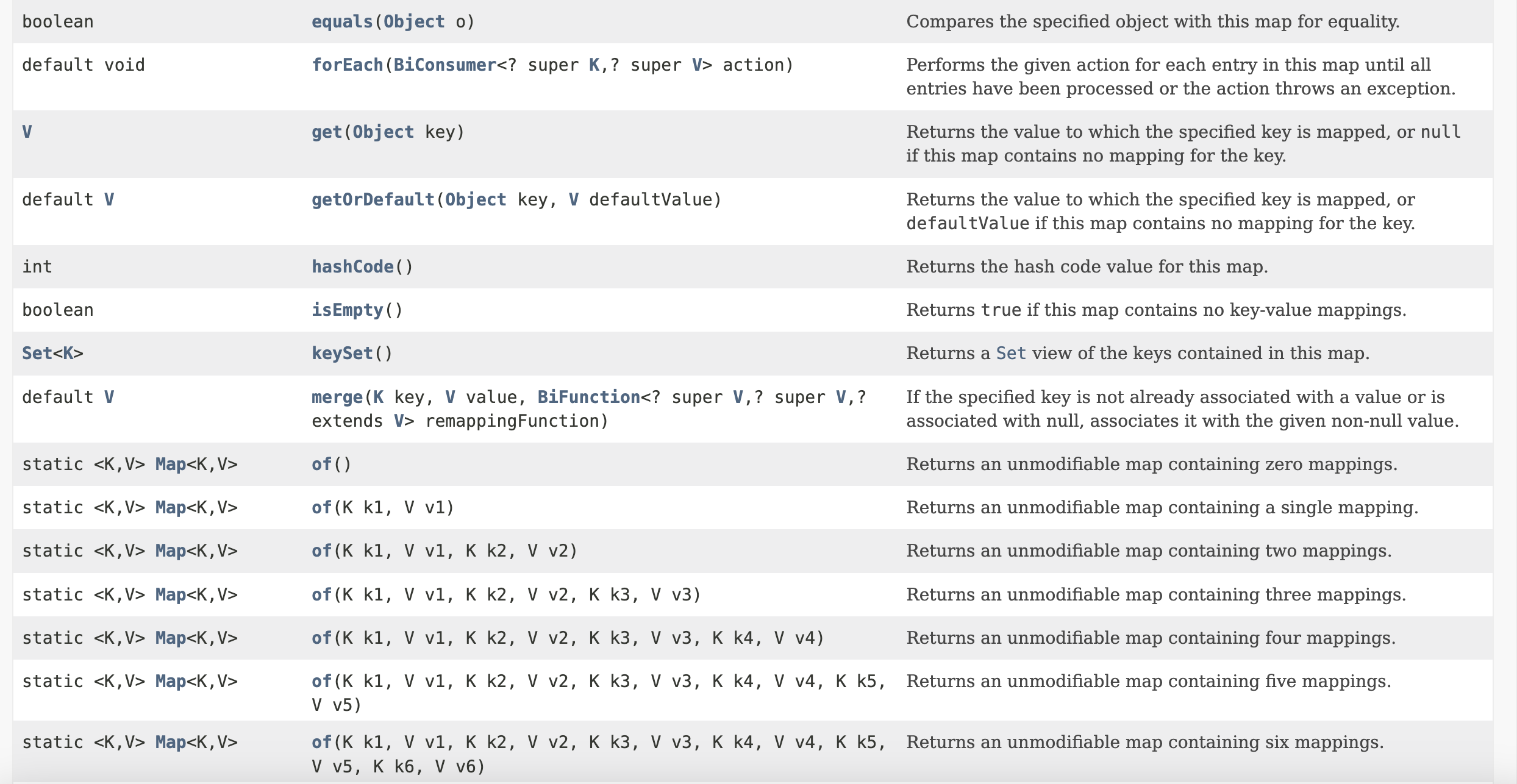Open the zero-argument of() method link
Image resolution: width=1517 pixels, height=784 pixels.
click(321, 465)
